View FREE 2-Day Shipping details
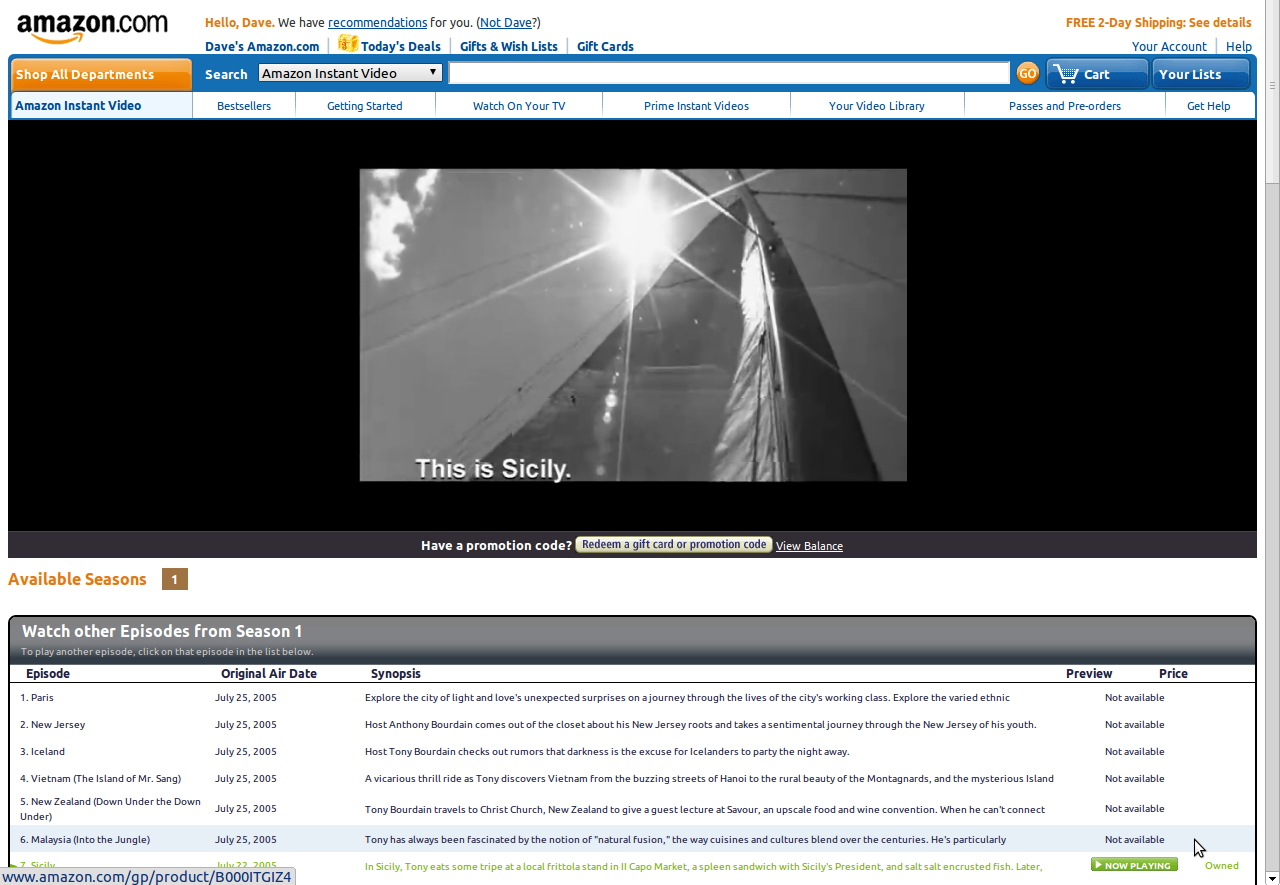 [1158, 22]
